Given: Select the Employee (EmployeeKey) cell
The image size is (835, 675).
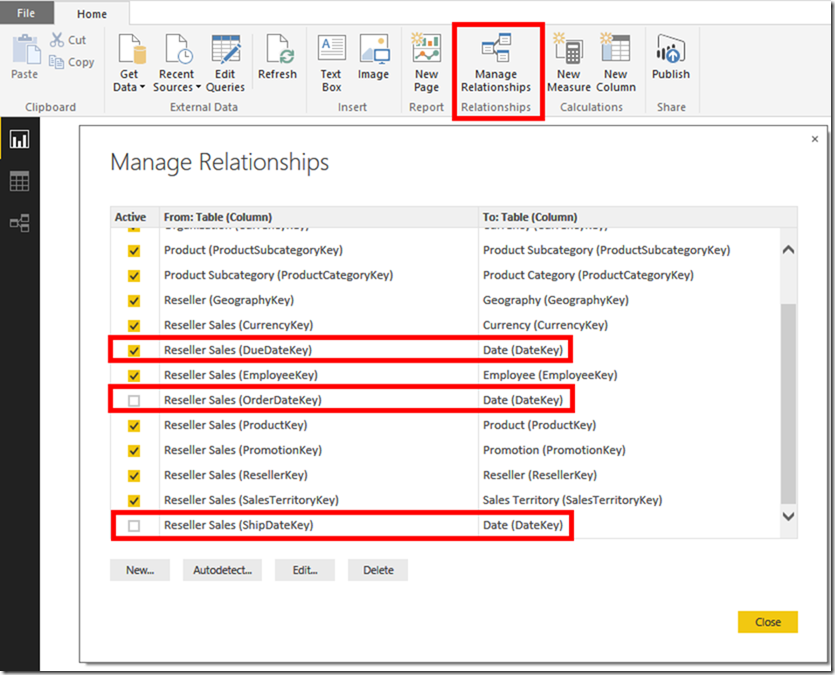Looking at the screenshot, I should pos(550,375).
